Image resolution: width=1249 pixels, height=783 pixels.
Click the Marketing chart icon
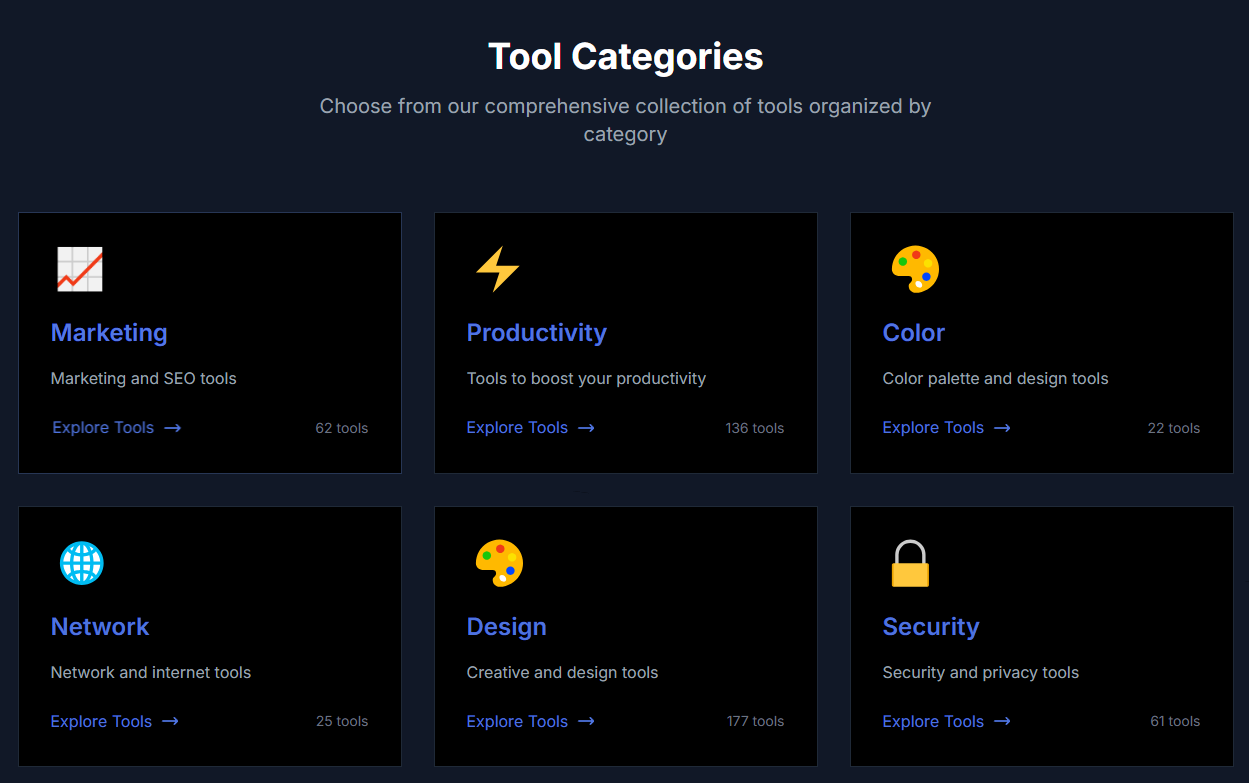(x=80, y=268)
